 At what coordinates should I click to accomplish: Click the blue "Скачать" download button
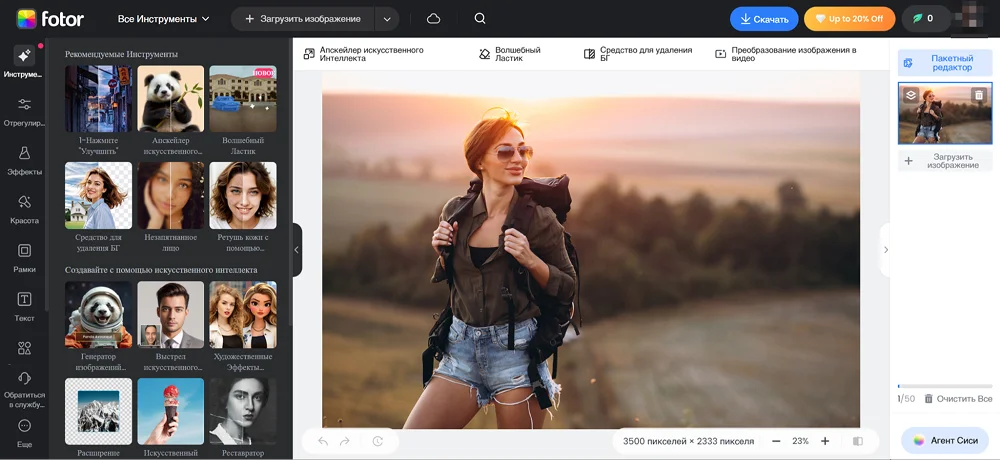[x=764, y=19]
